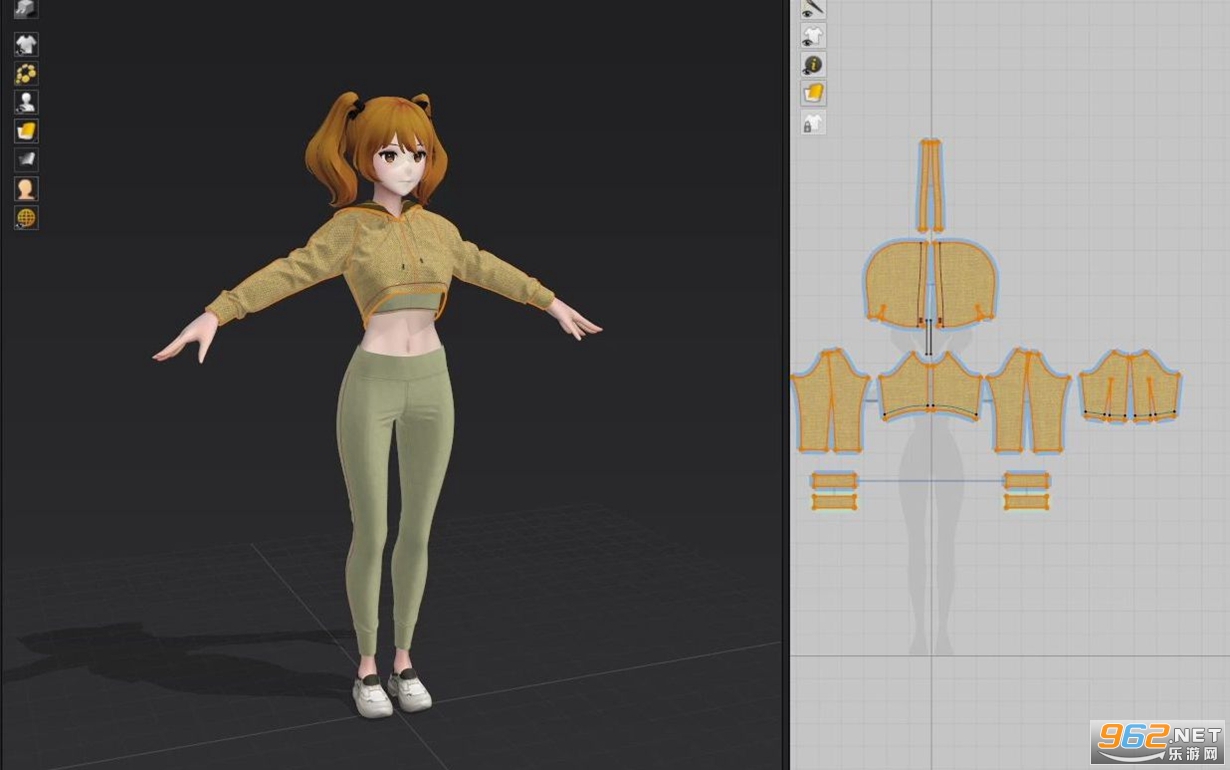Select the left hood pattern piece
This screenshot has width=1230, height=770.
896,284
